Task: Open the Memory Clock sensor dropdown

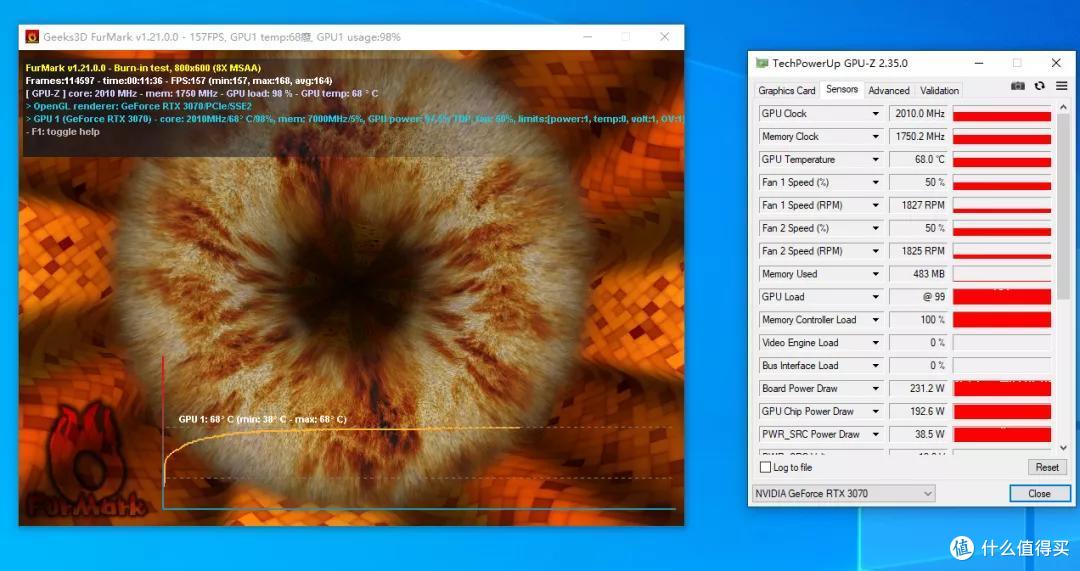Action: tap(875, 136)
